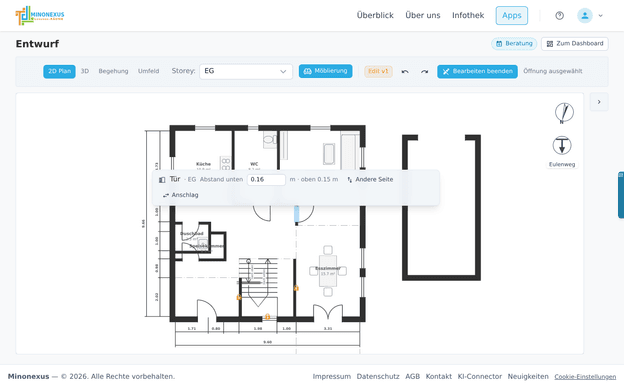624x390 pixels.
Task: Toggle the Möblierung button
Action: 326,71
